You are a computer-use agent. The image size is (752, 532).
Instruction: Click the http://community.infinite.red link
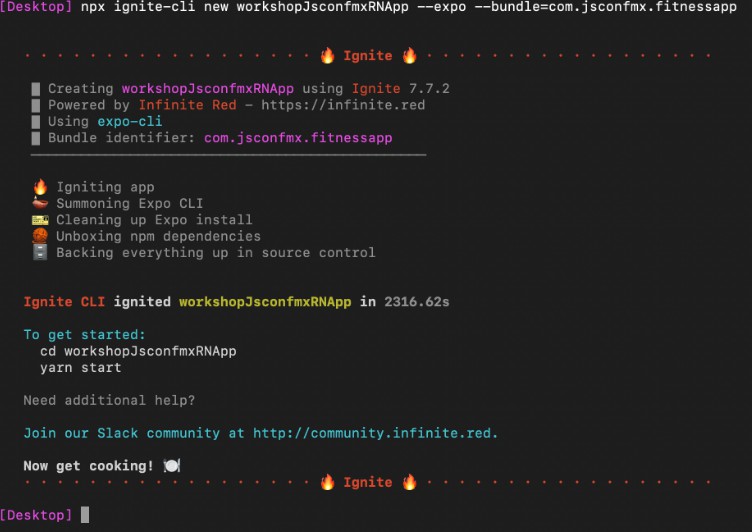pos(376,433)
